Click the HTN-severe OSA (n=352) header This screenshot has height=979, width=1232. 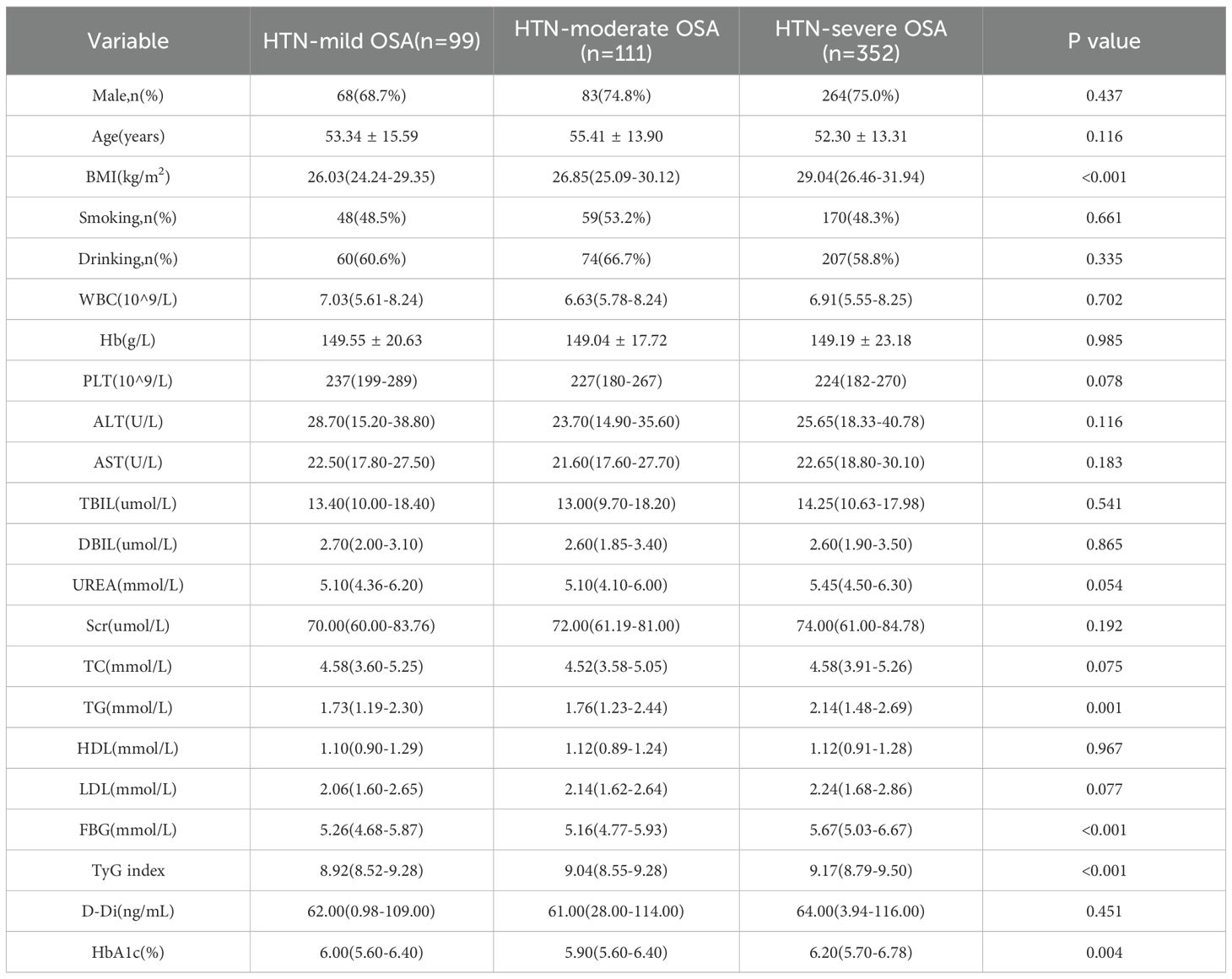[861, 41]
